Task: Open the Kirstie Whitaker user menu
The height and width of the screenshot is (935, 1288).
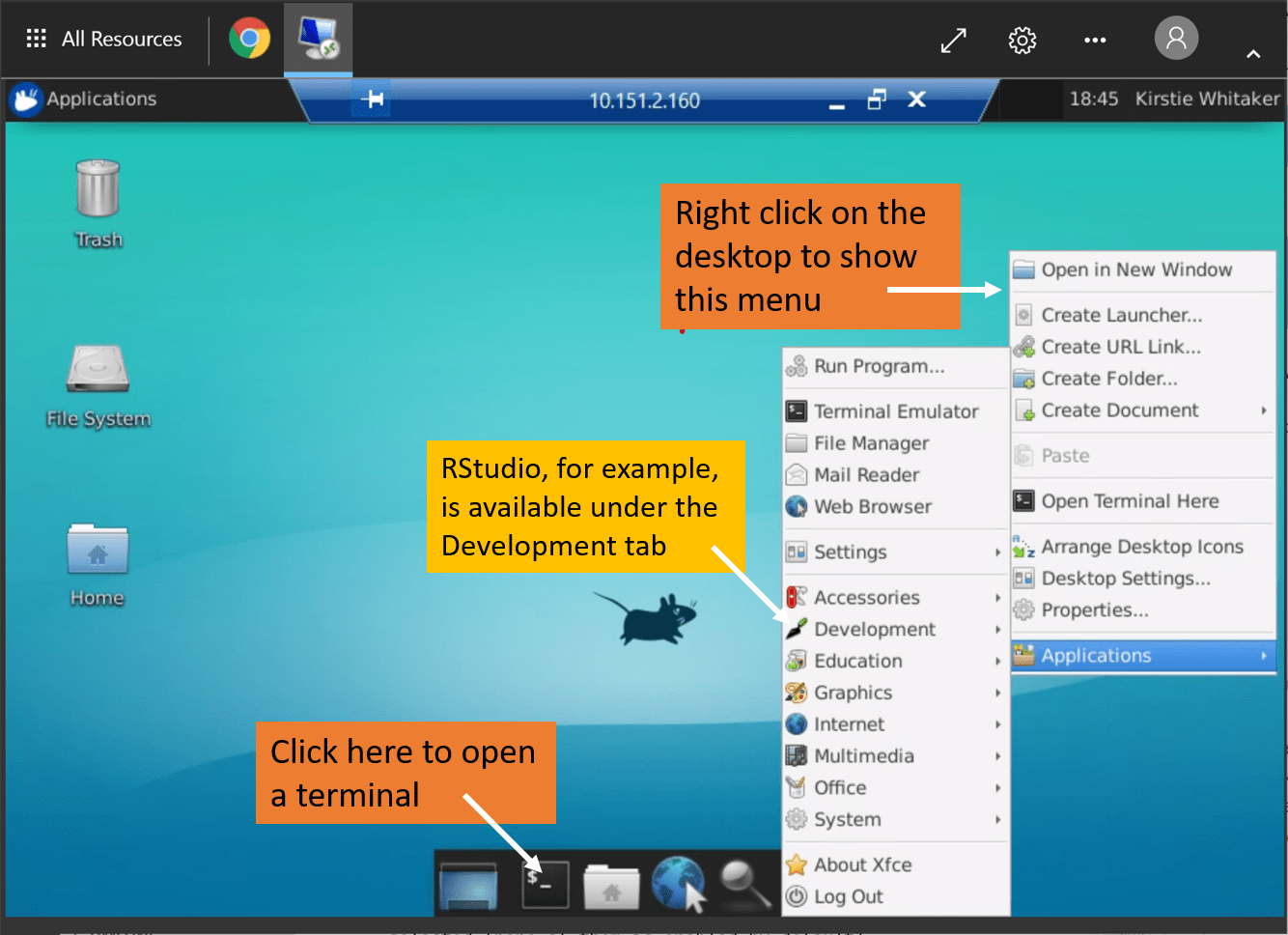Action: click(x=1207, y=99)
